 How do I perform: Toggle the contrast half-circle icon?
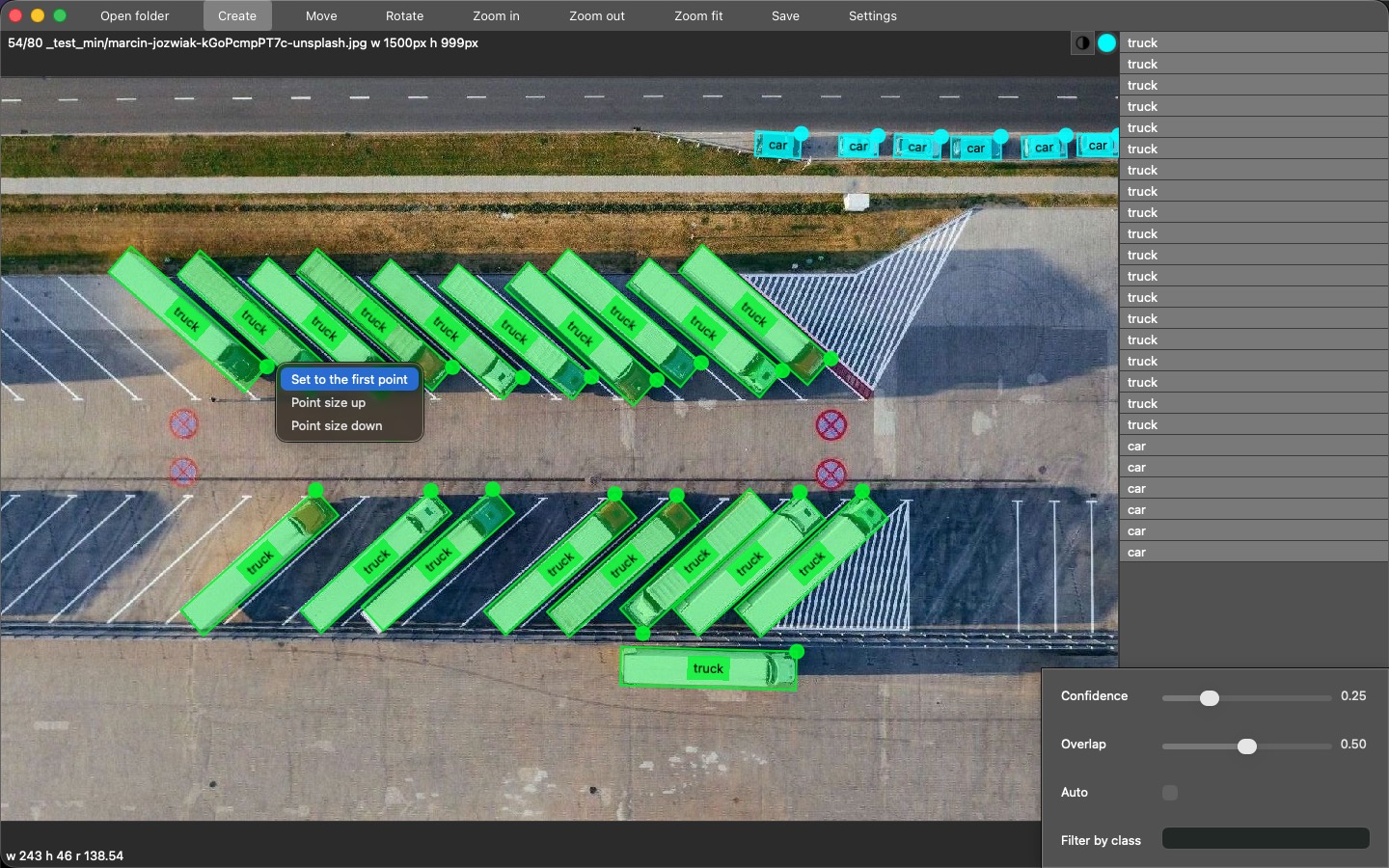click(x=1082, y=43)
